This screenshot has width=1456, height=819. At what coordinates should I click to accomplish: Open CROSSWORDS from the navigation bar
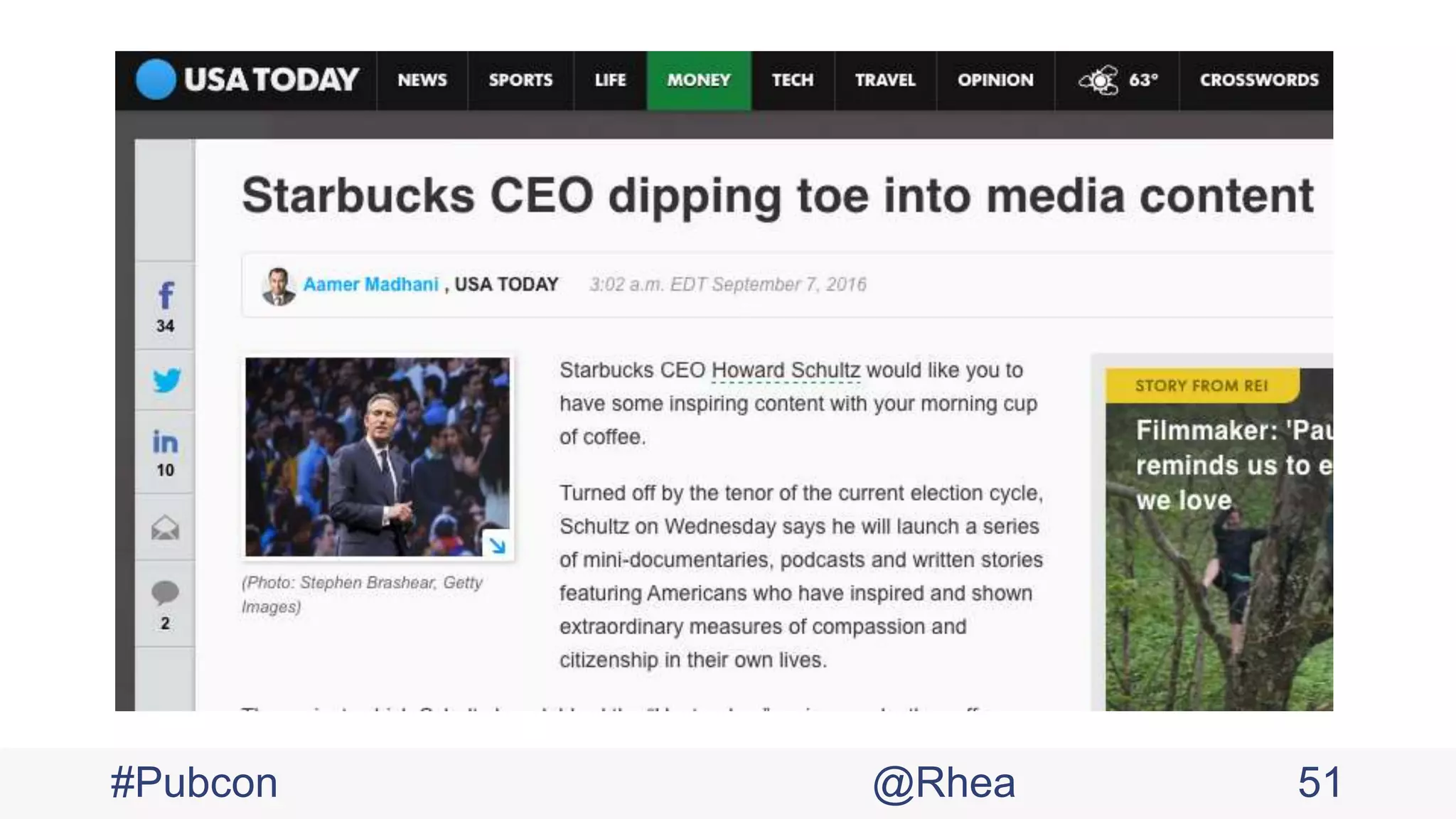tap(1258, 80)
